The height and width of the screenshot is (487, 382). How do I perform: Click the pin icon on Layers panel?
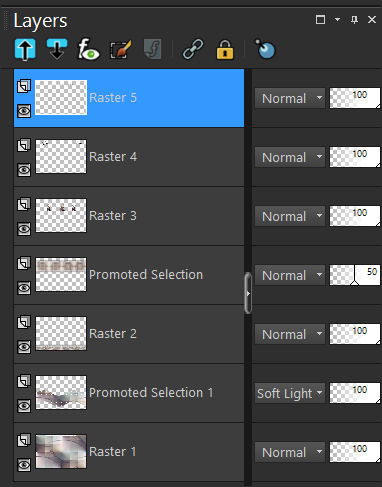[x=354, y=20]
